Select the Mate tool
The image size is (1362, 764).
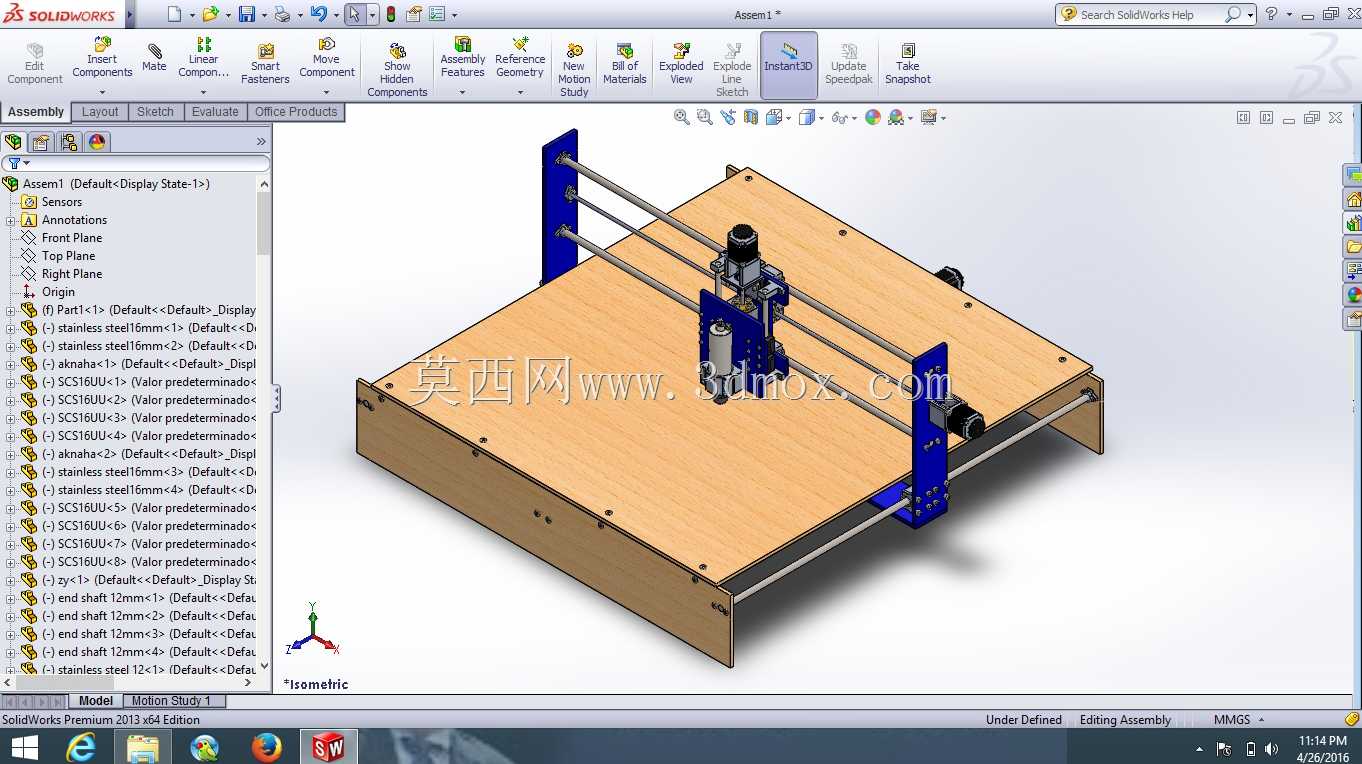(x=154, y=58)
